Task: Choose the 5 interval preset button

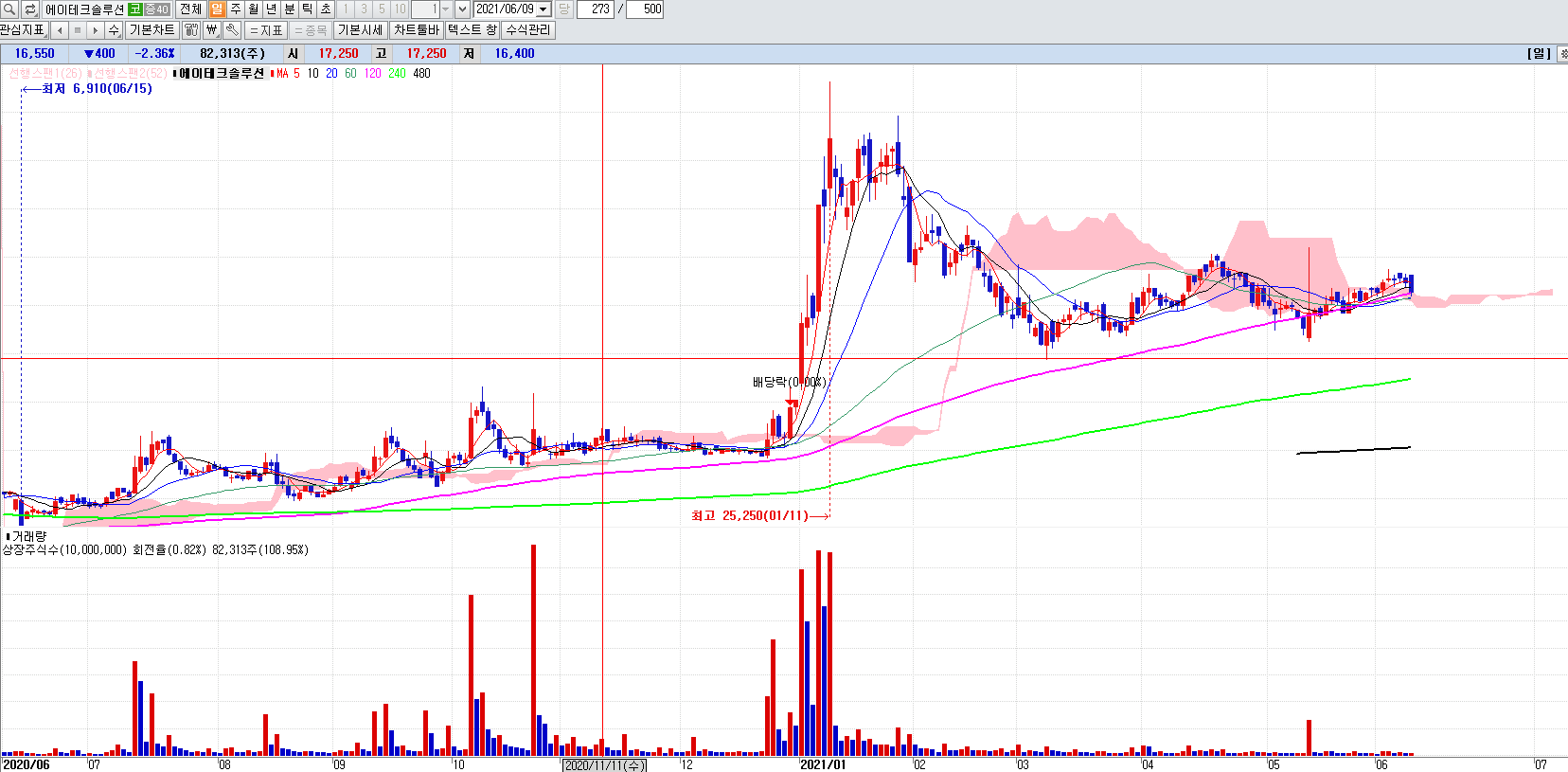Action: (382, 9)
